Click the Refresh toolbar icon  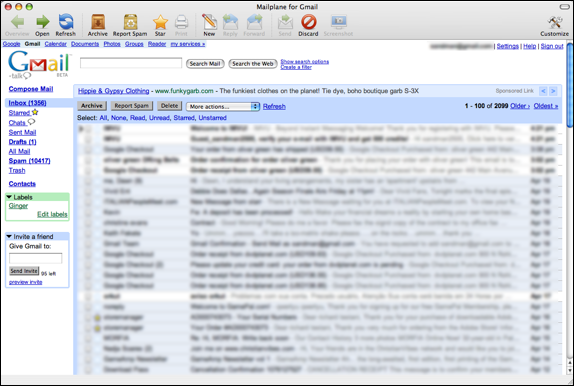click(x=66, y=22)
